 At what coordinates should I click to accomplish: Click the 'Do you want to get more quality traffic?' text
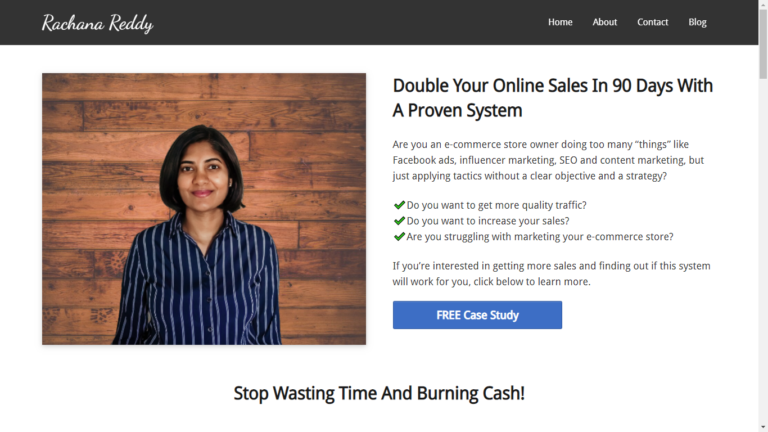point(496,205)
